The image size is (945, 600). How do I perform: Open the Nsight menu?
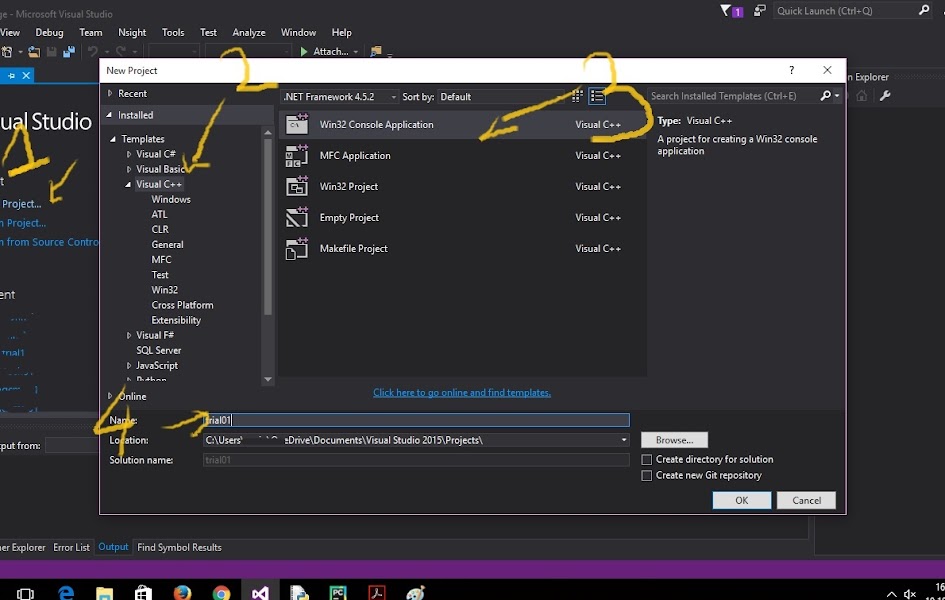pos(132,33)
